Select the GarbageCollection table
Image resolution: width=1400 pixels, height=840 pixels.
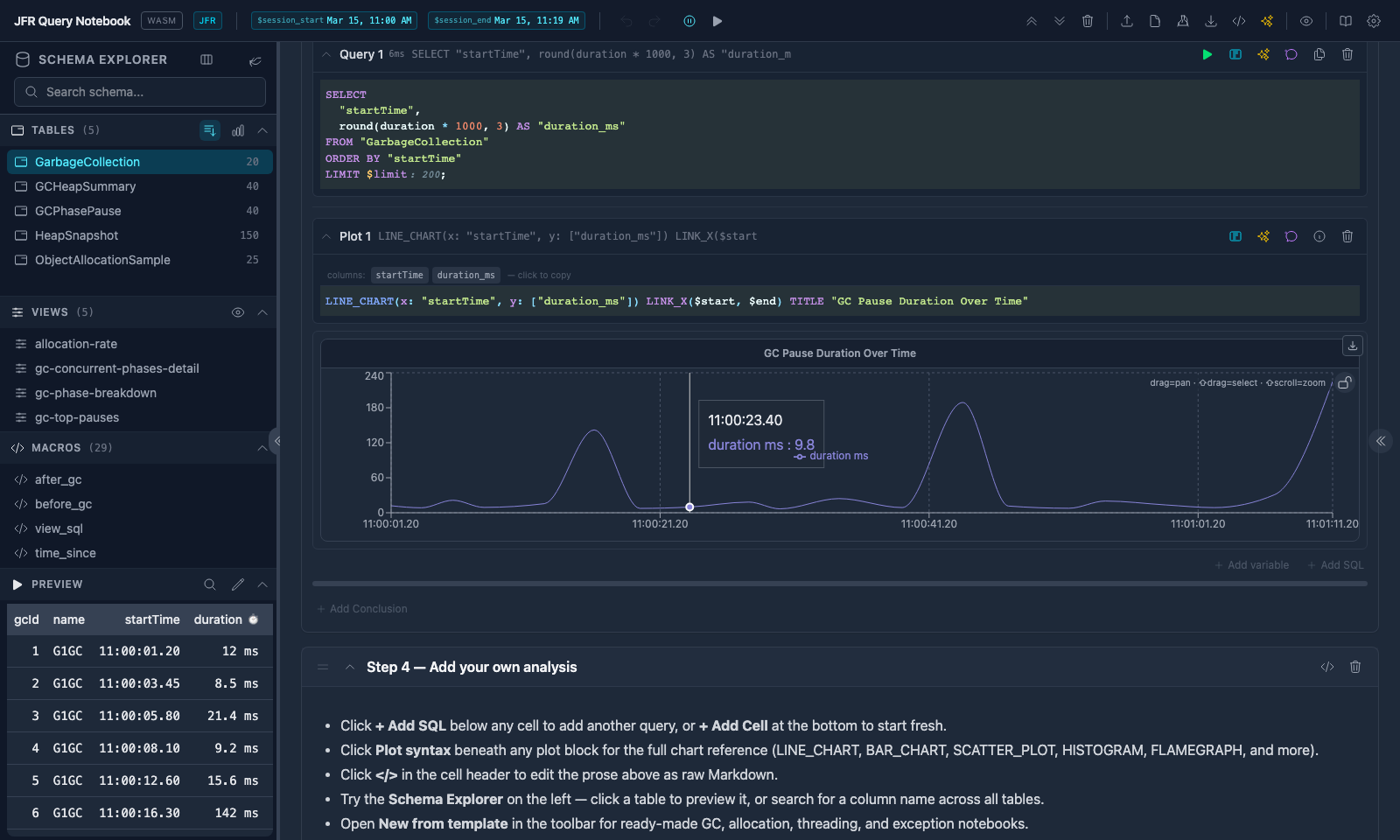[140, 162]
